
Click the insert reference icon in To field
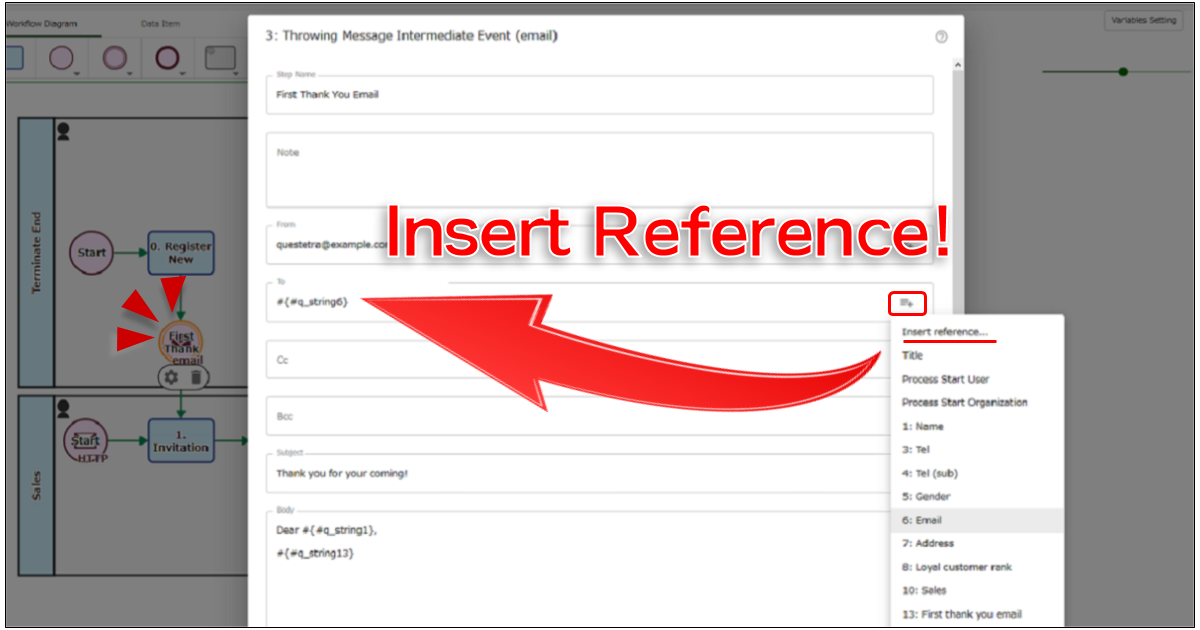(x=907, y=302)
